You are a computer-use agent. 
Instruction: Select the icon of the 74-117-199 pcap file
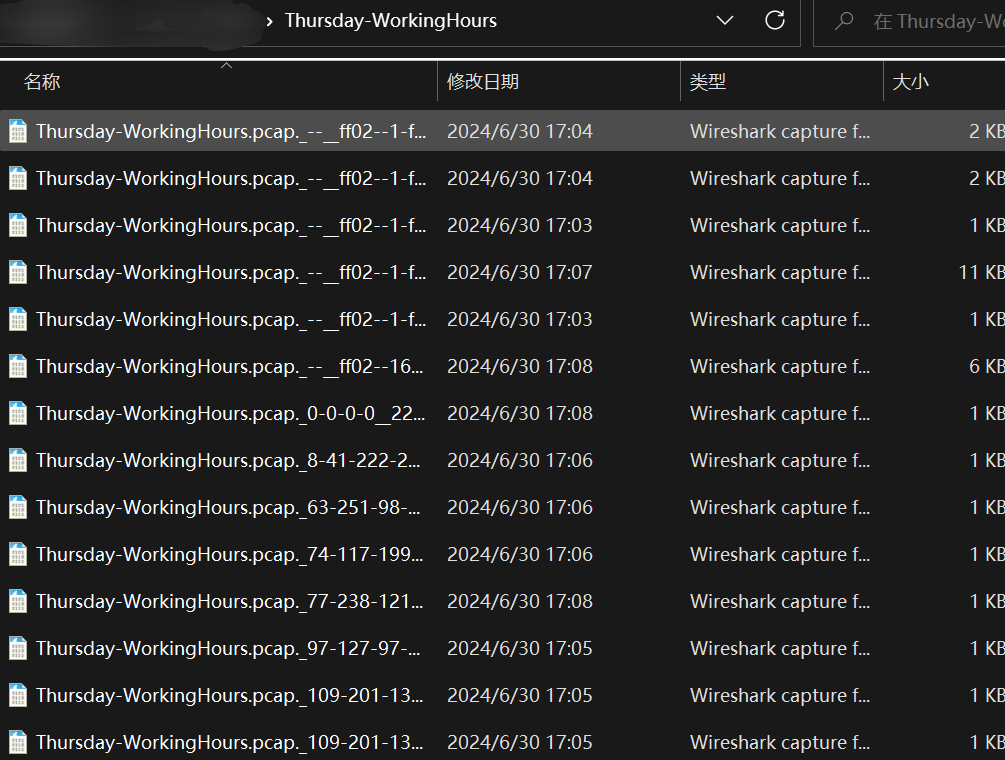pos(18,554)
